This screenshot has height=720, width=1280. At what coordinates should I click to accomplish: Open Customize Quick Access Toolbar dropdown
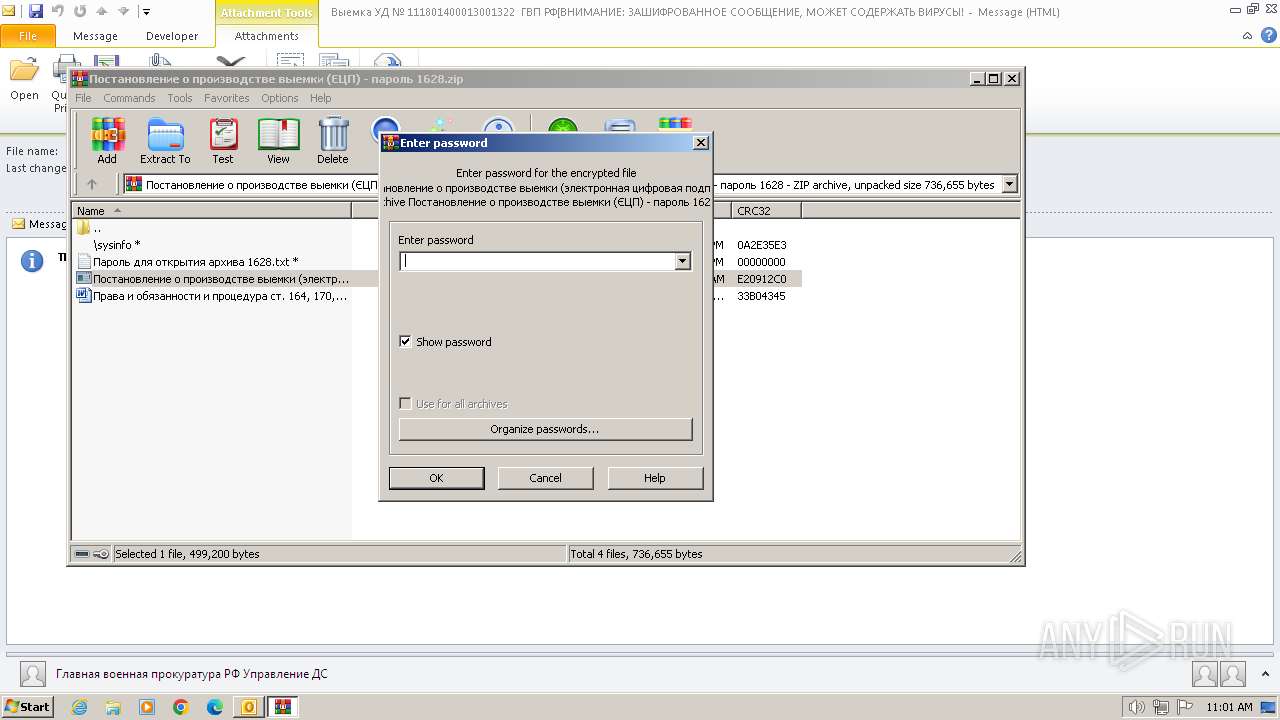pyautogui.click(x=146, y=12)
